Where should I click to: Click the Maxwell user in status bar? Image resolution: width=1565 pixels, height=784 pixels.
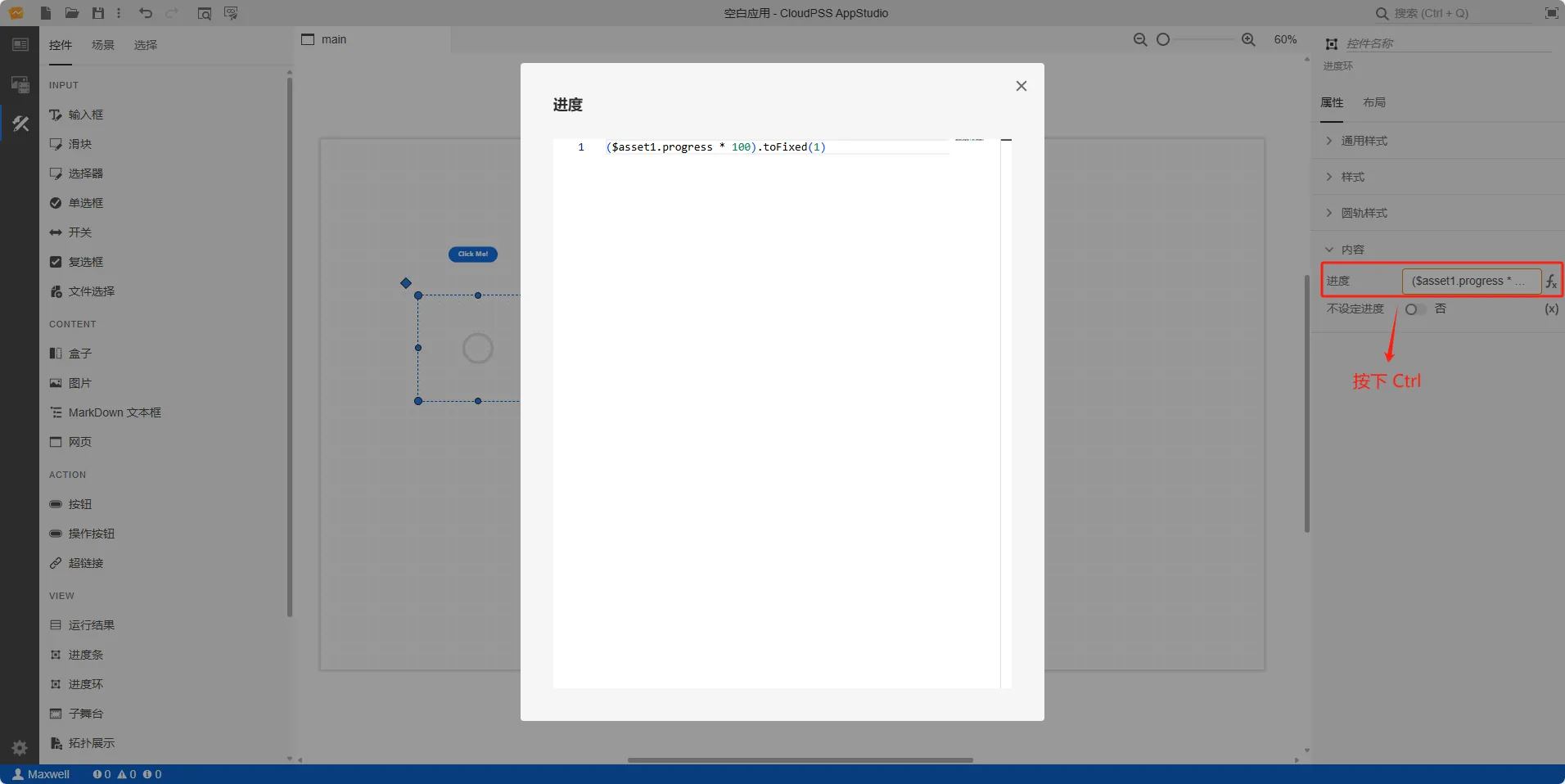[x=41, y=774]
